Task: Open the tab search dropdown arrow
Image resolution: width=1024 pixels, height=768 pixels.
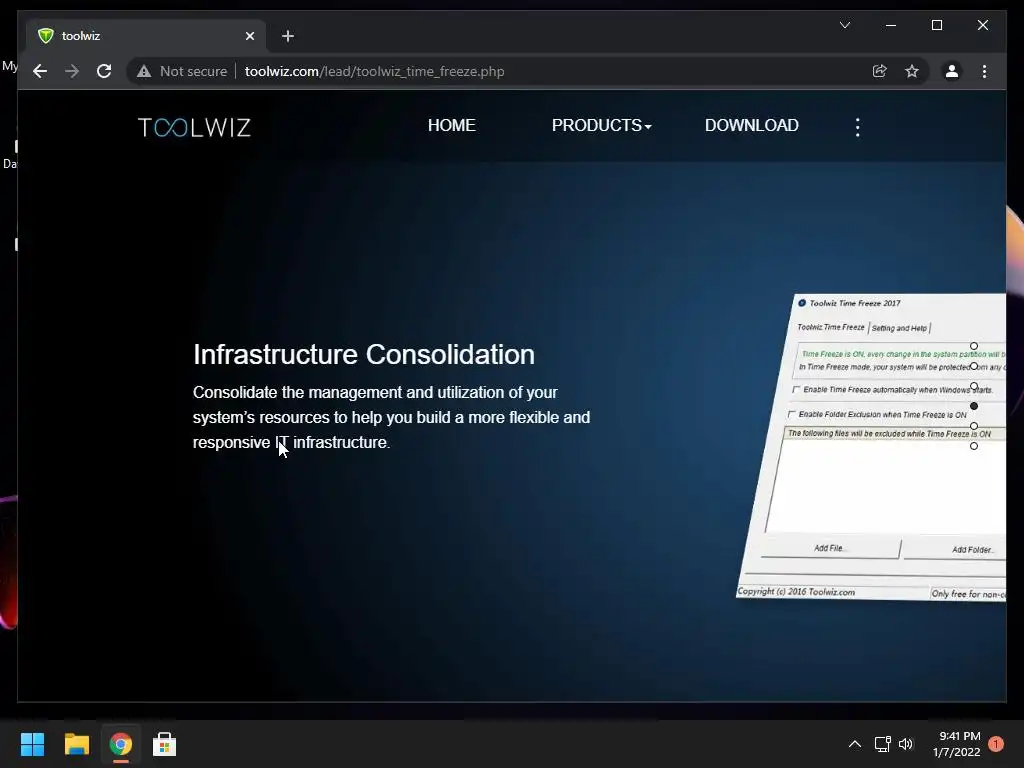Action: coord(844,25)
